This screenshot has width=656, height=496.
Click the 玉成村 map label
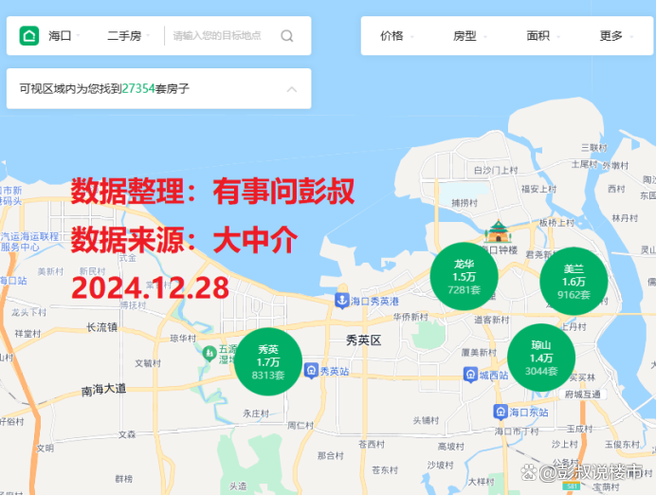pos(580,429)
